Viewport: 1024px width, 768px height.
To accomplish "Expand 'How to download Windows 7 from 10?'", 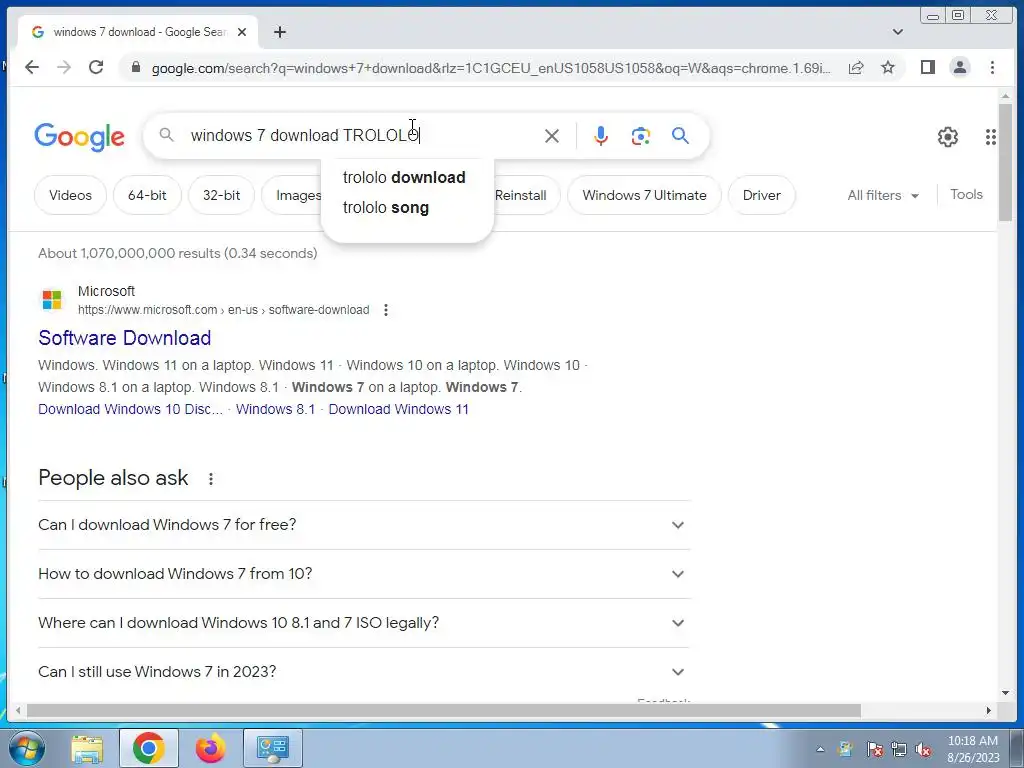I will [364, 574].
